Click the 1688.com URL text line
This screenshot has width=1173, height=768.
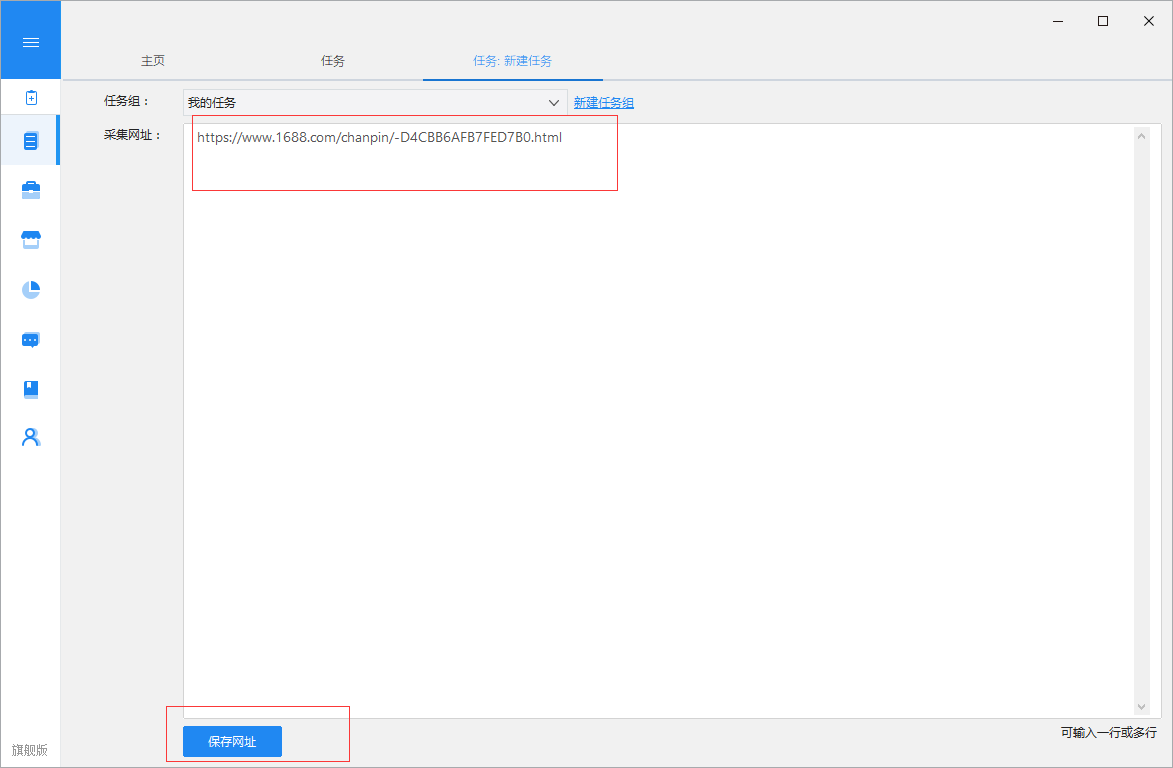[379, 138]
